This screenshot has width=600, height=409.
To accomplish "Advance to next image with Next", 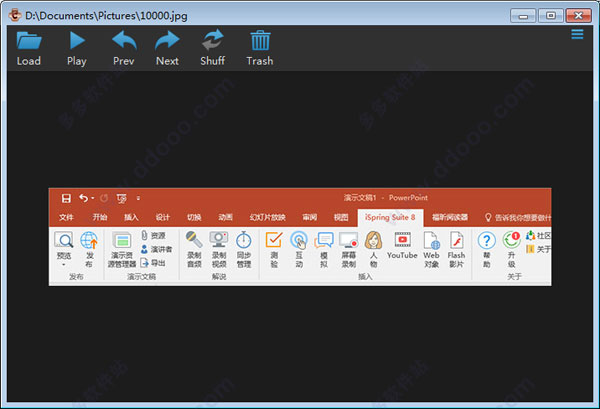I will pyautogui.click(x=167, y=41).
